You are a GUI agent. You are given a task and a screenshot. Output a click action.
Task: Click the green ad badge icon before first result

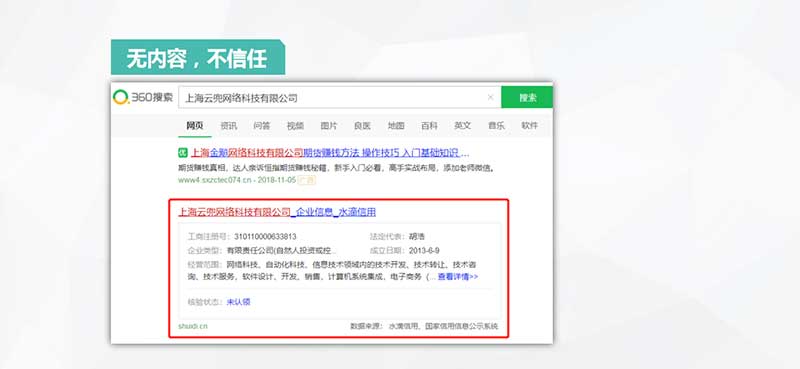pos(183,153)
